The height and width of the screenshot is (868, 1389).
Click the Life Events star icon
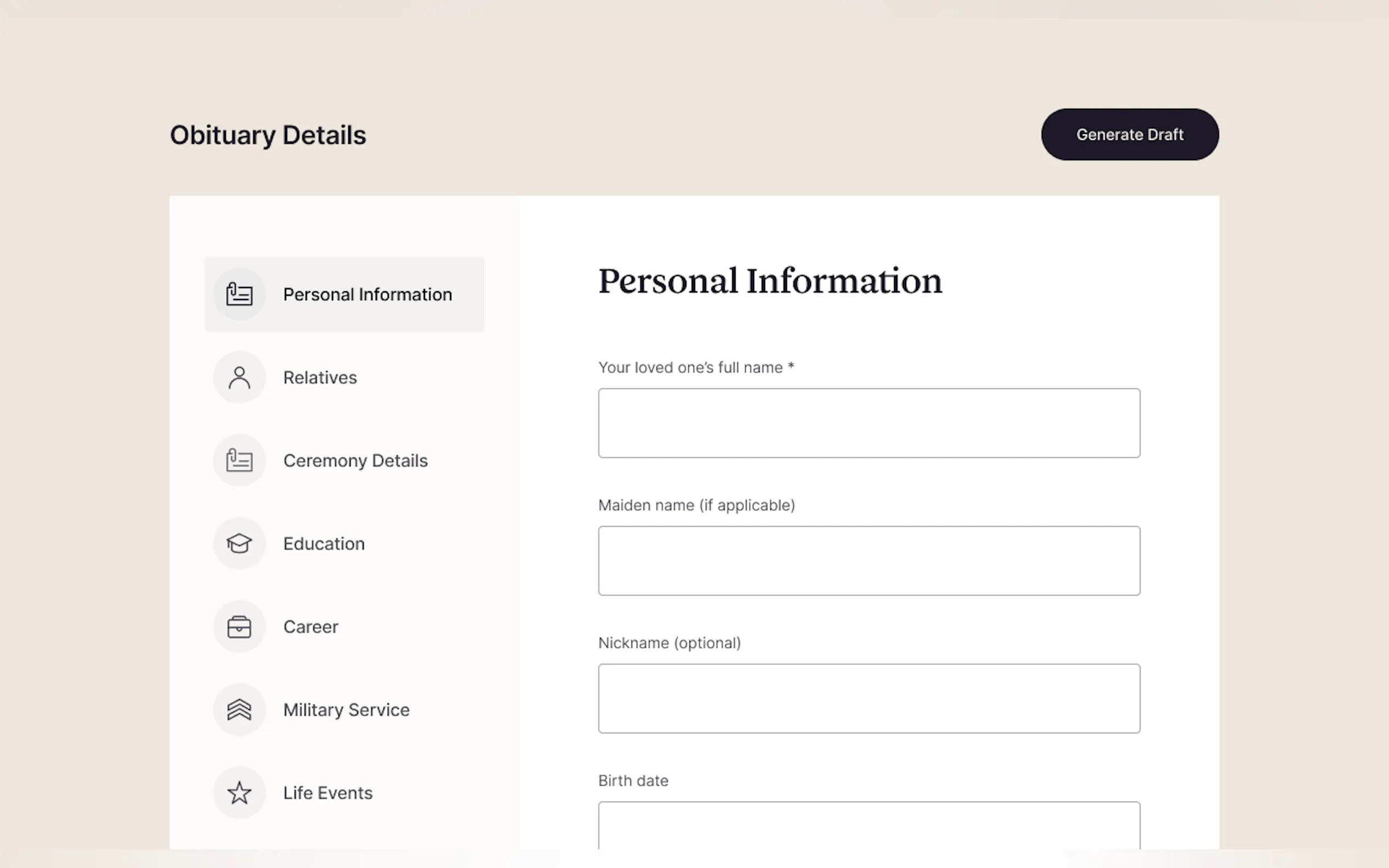240,793
